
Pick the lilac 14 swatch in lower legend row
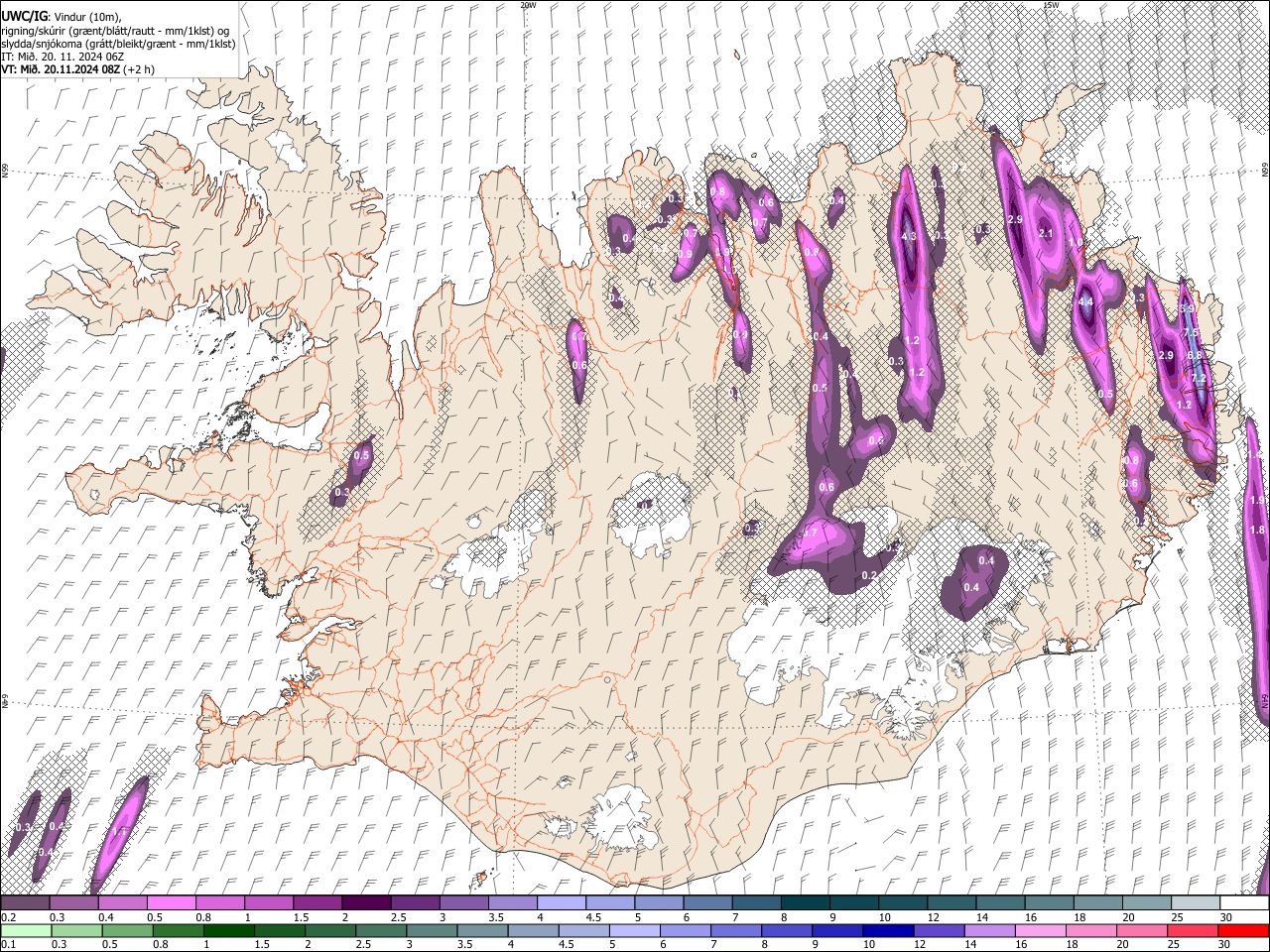pyautogui.click(x=989, y=930)
